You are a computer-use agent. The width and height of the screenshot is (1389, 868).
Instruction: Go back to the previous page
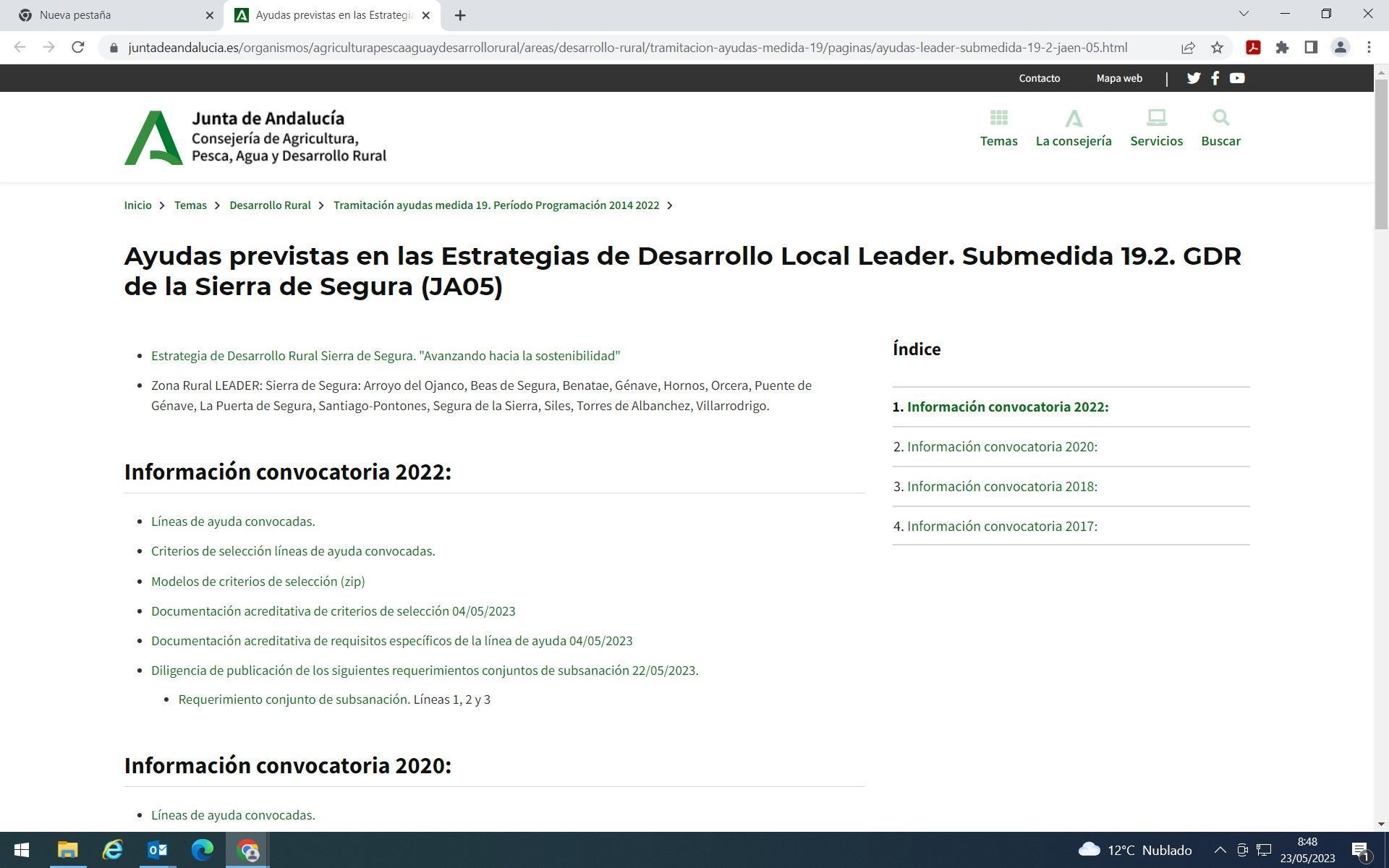[x=20, y=48]
